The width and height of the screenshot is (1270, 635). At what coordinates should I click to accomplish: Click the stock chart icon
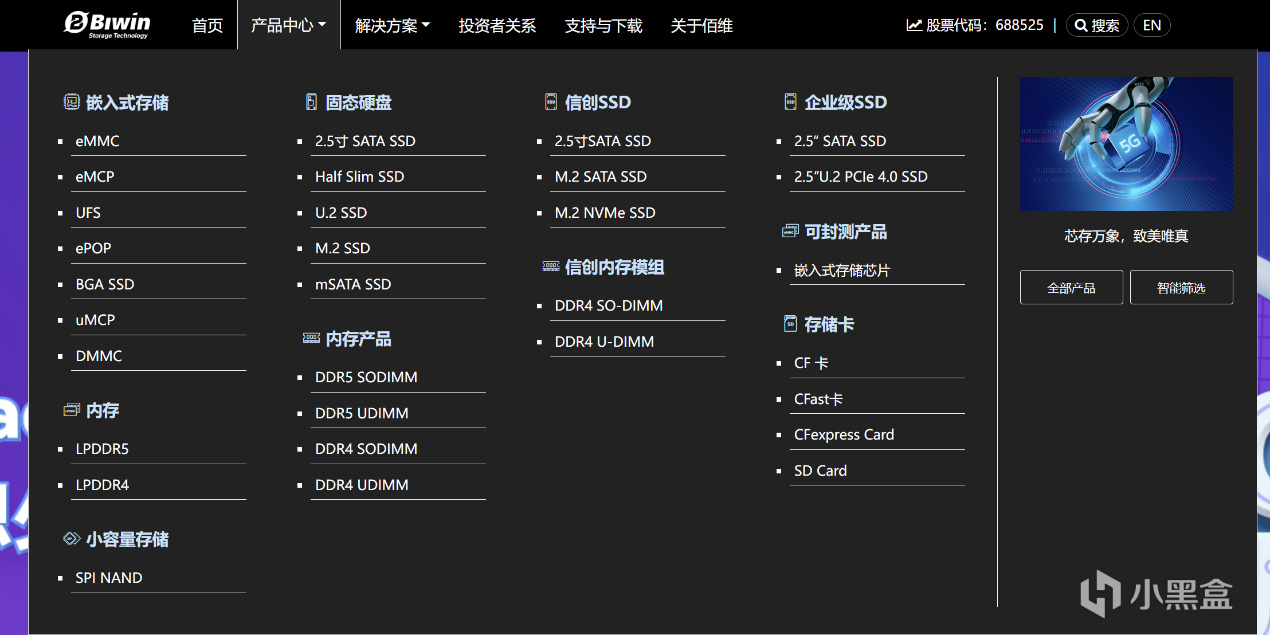pos(914,25)
